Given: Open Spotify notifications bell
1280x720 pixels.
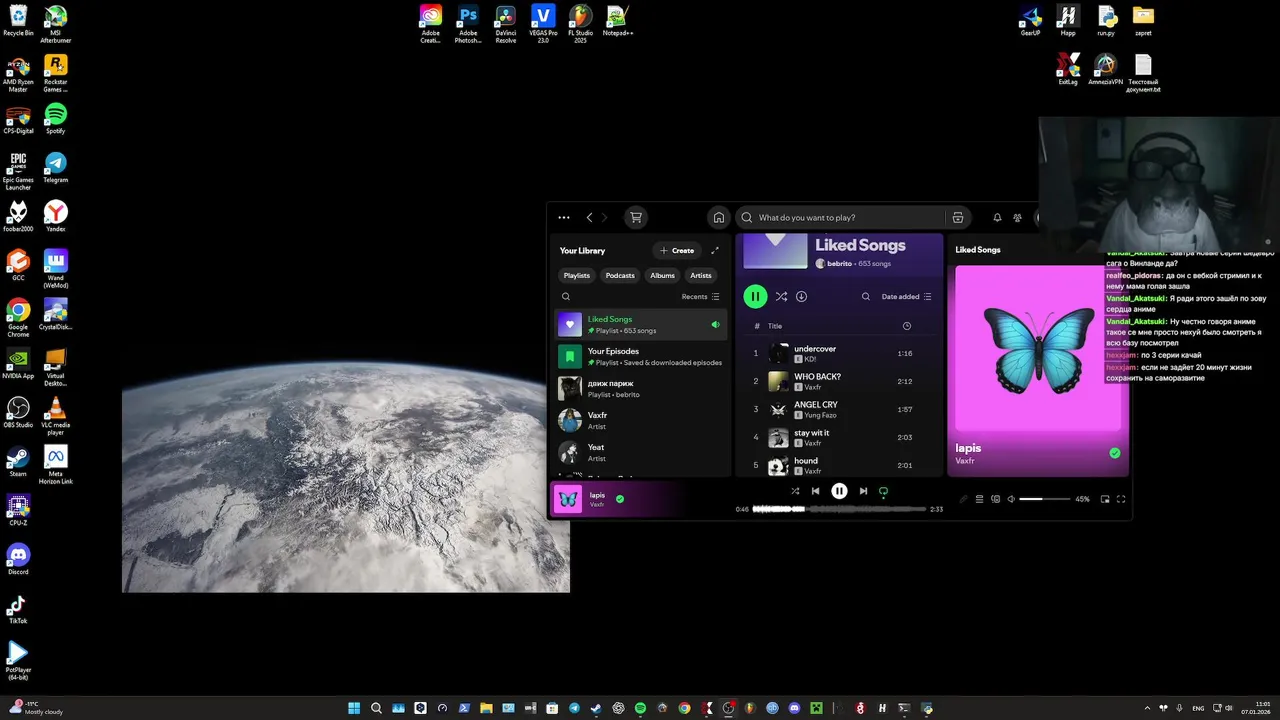Looking at the screenshot, I should (997, 217).
